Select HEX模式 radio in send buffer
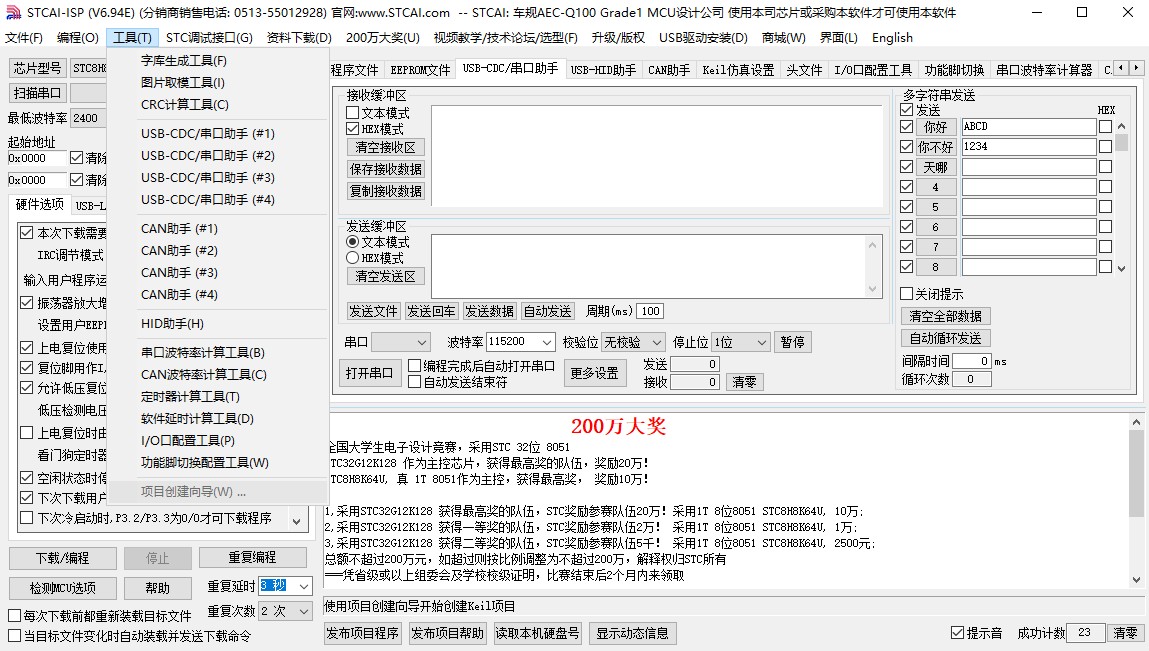 tap(352, 257)
